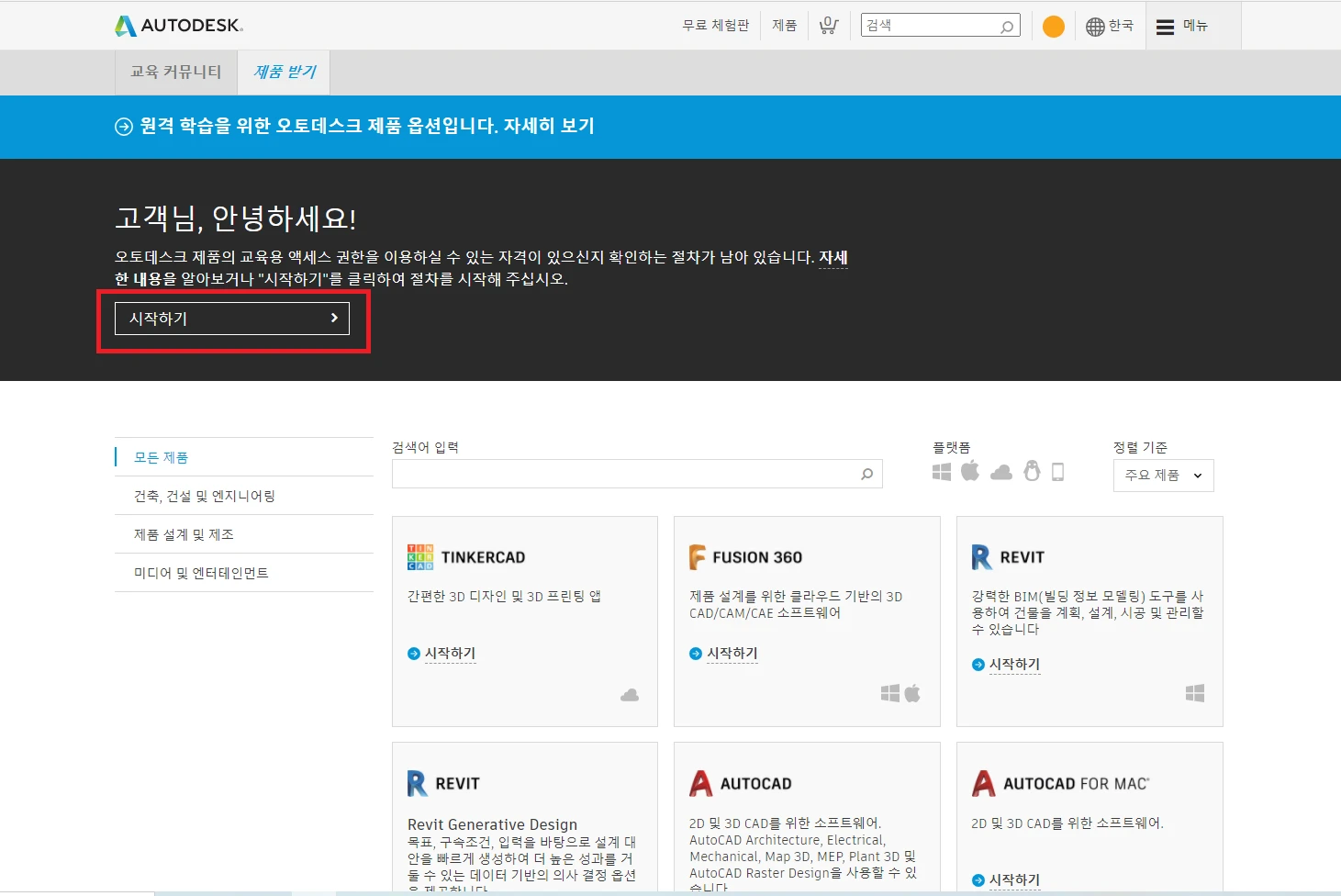Image resolution: width=1341 pixels, height=896 pixels.
Task: Open the 주요 제품 sort dropdown
Action: coord(1163,476)
